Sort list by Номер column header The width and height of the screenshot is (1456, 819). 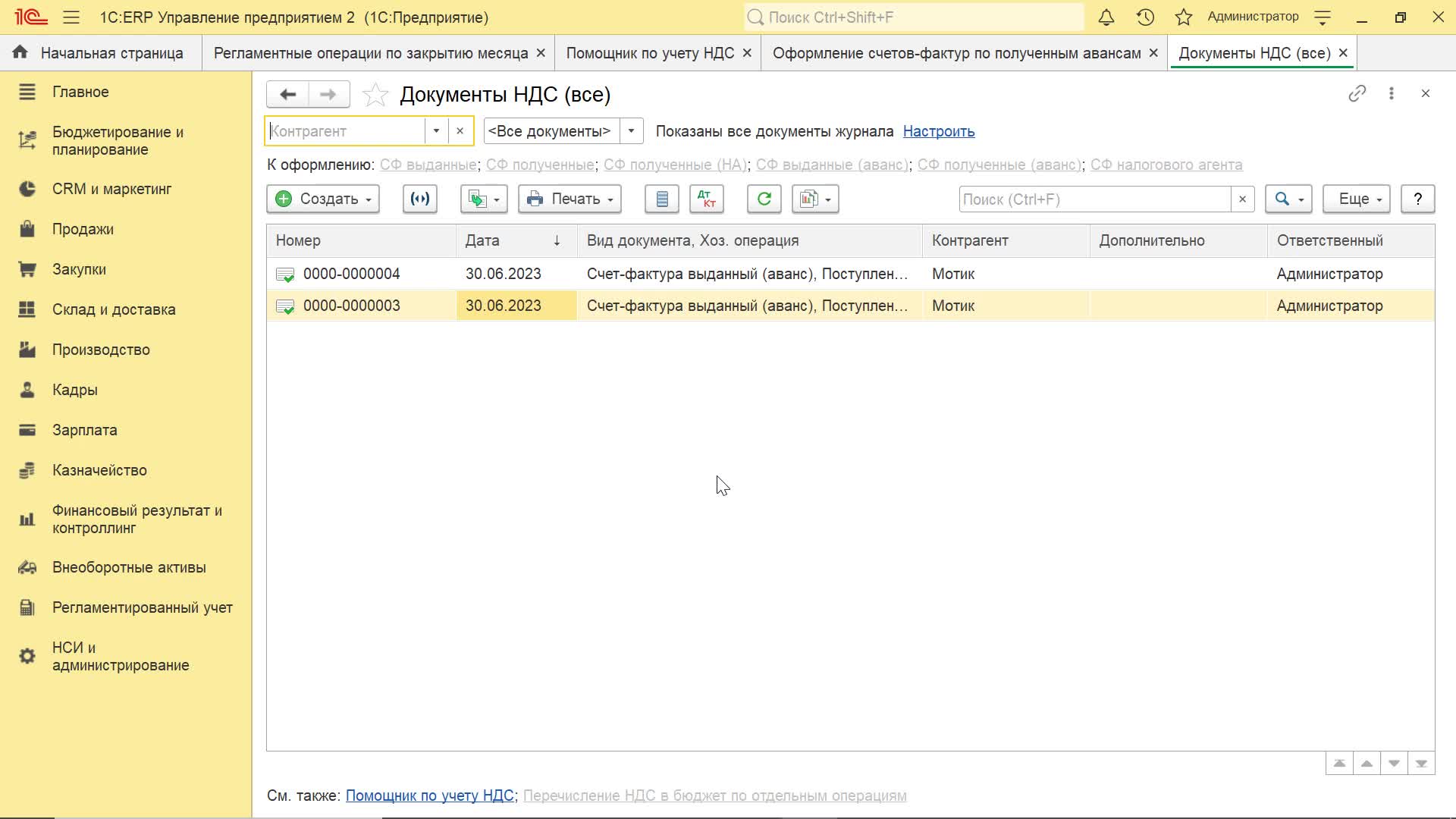tap(361, 240)
